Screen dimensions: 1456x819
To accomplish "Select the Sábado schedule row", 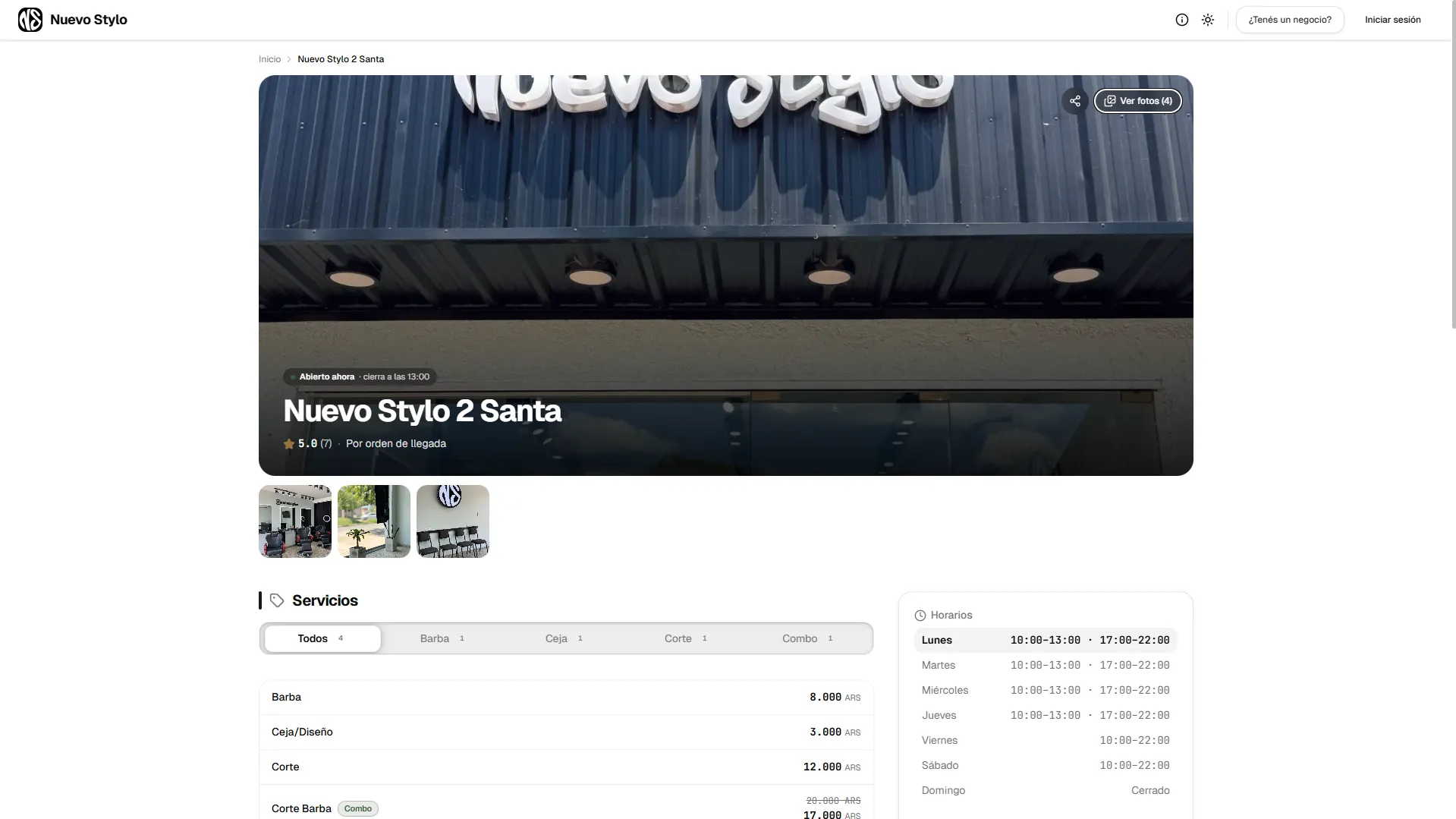I will (1046, 765).
